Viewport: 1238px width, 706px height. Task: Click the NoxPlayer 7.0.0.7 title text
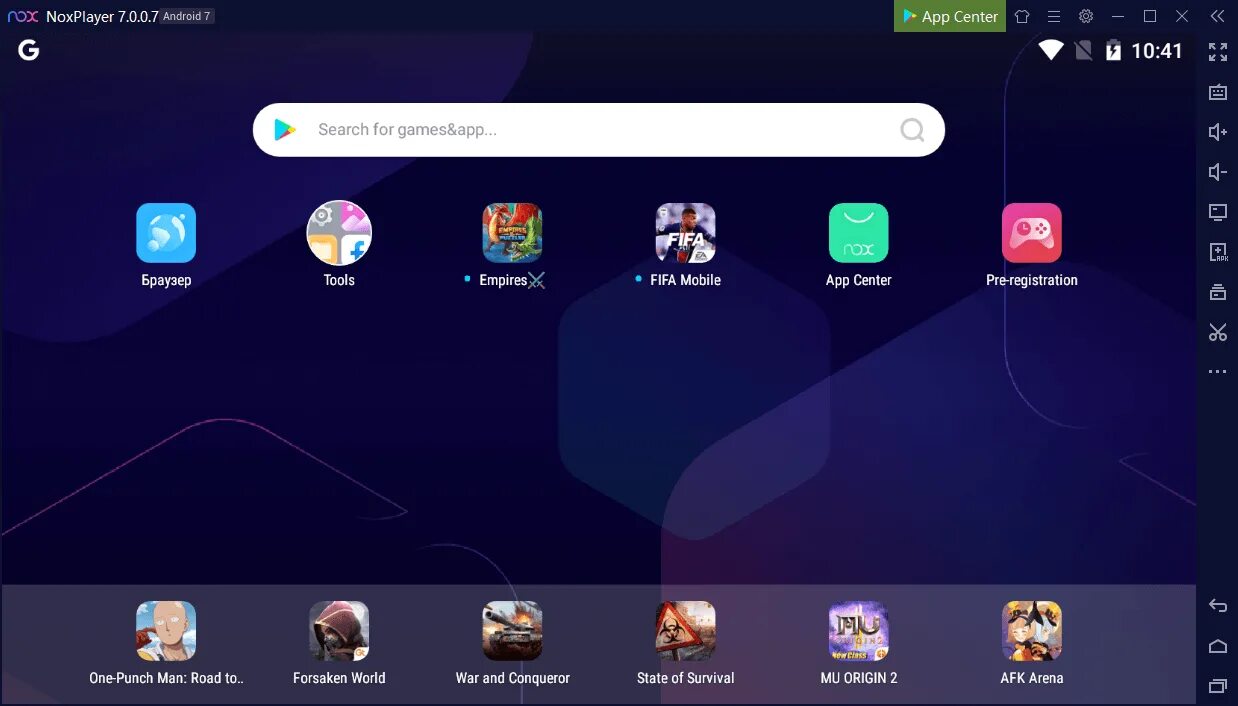[x=102, y=16]
